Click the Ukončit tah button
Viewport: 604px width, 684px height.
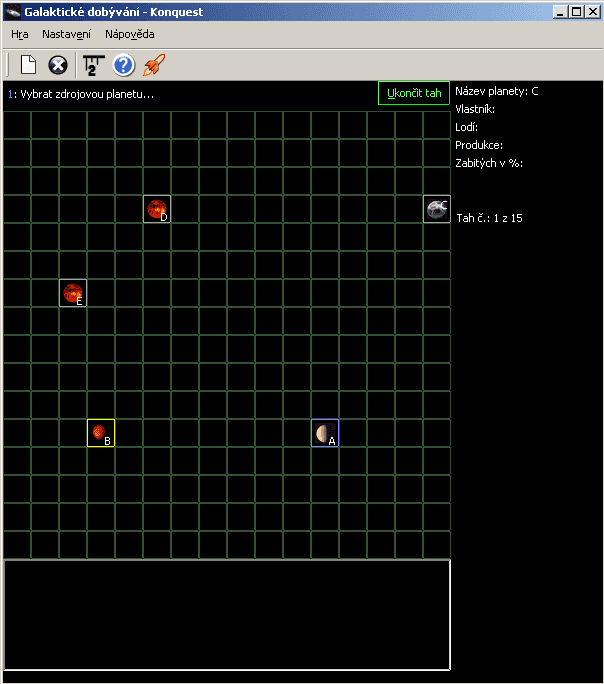click(x=414, y=93)
